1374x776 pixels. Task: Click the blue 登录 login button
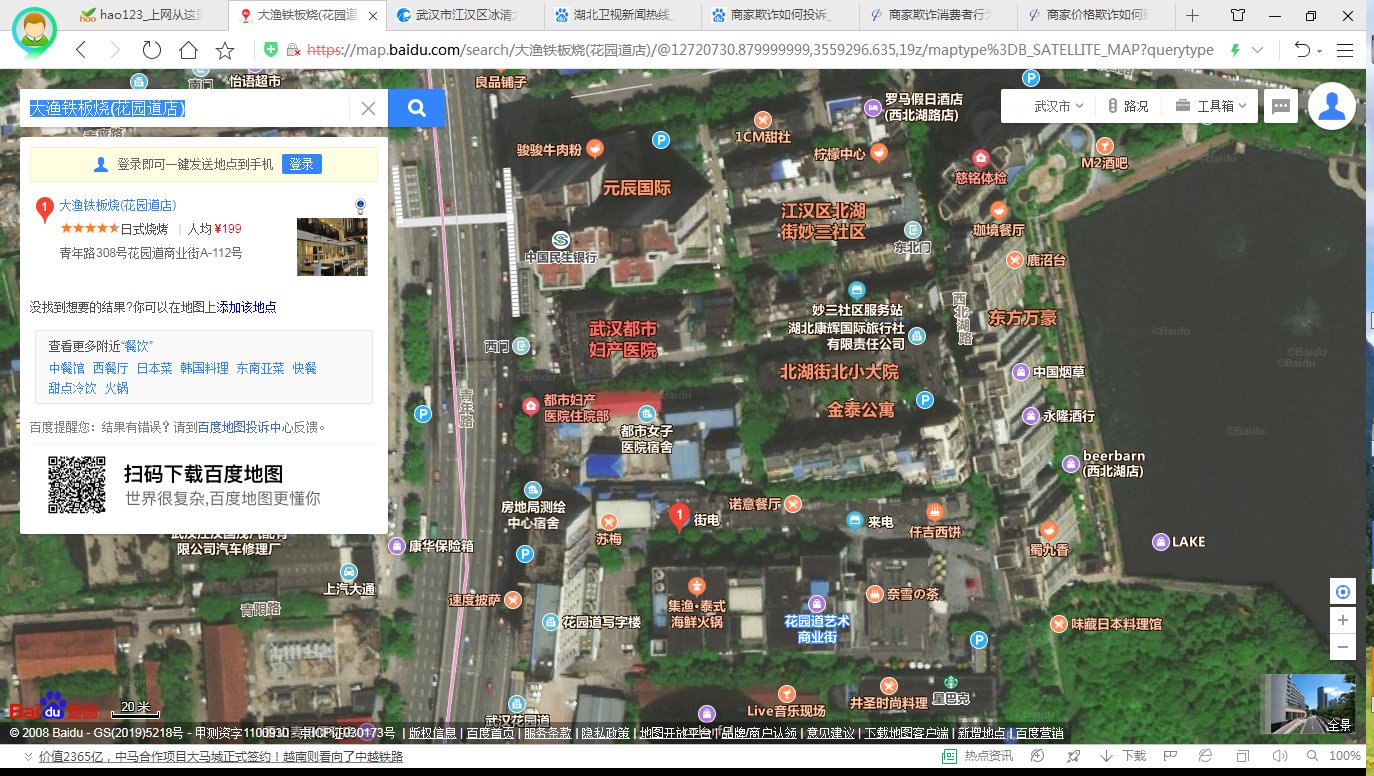301,164
